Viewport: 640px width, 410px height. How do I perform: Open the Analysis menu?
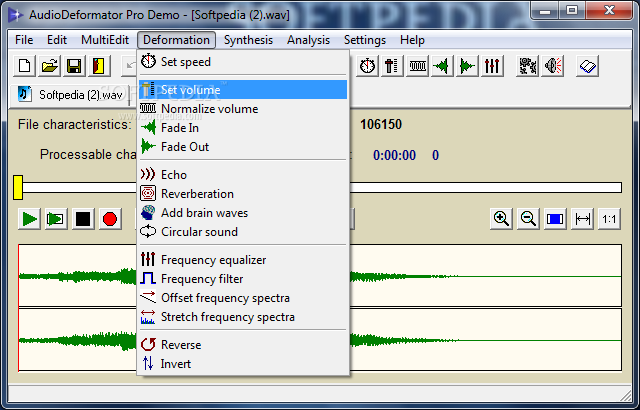[x=308, y=40]
